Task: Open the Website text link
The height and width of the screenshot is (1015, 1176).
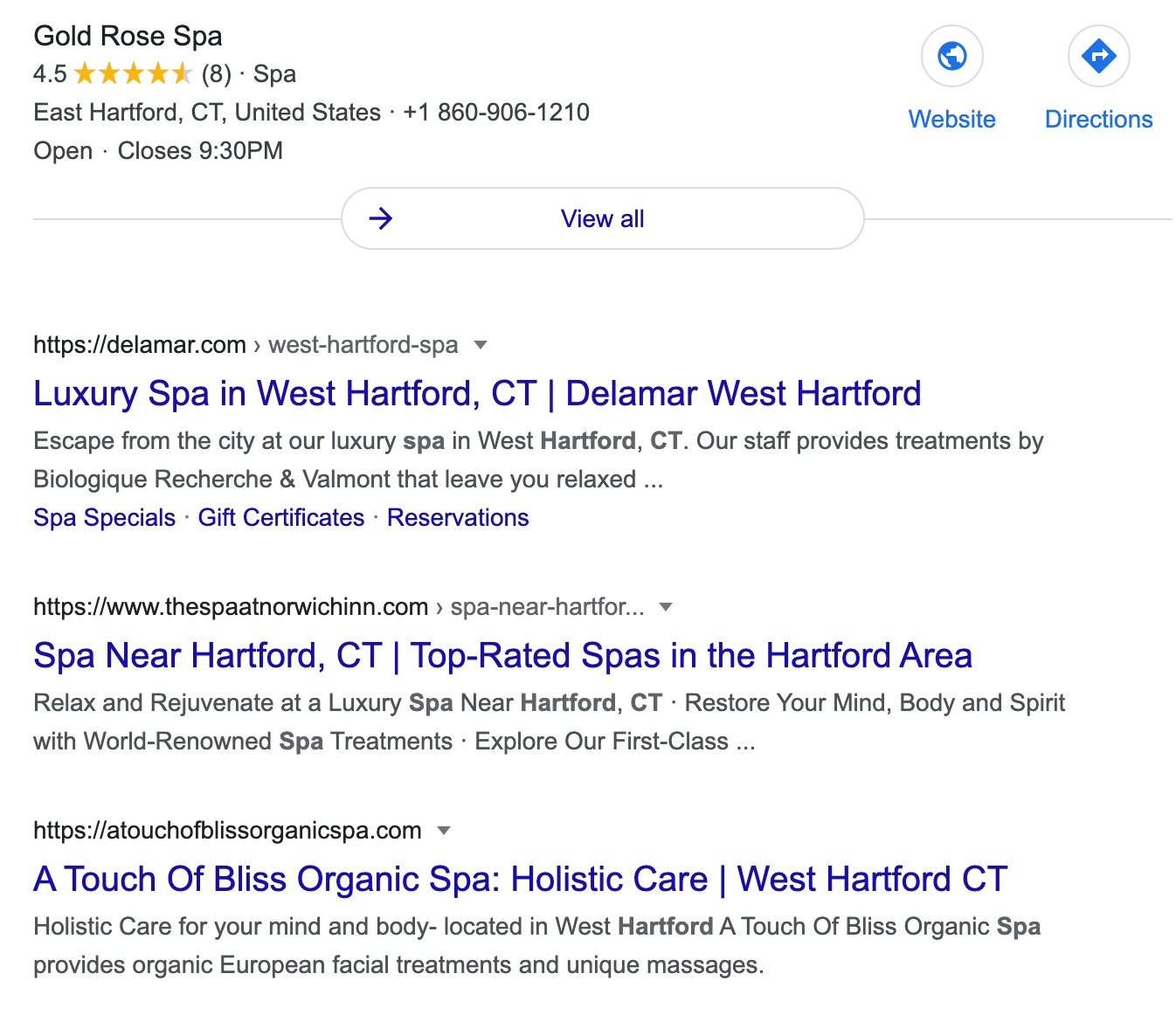Action: tap(952, 119)
